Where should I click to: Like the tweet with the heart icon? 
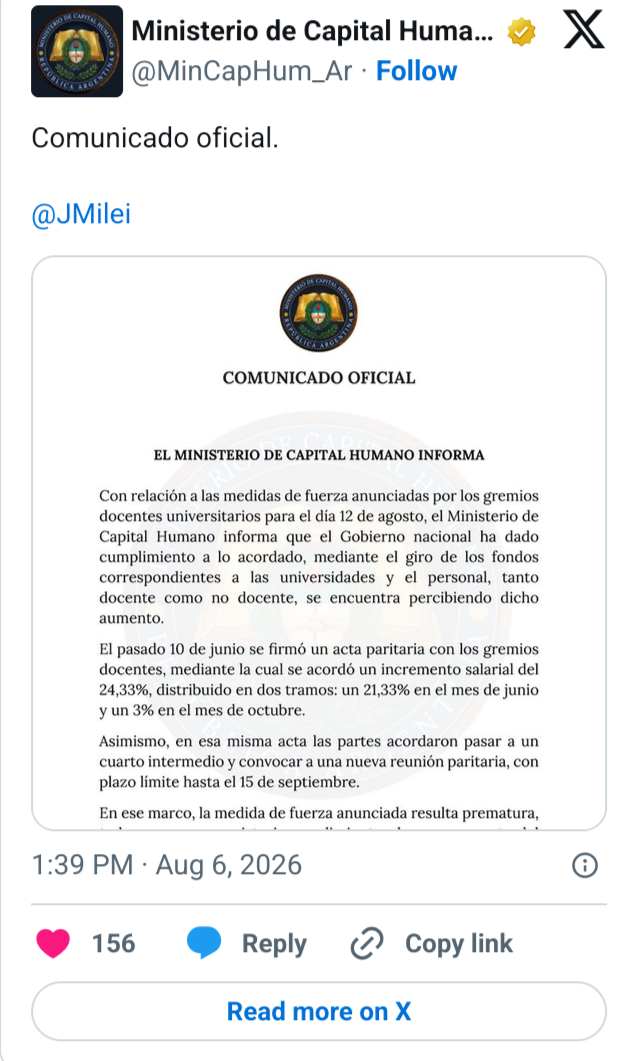pyautogui.click(x=53, y=943)
